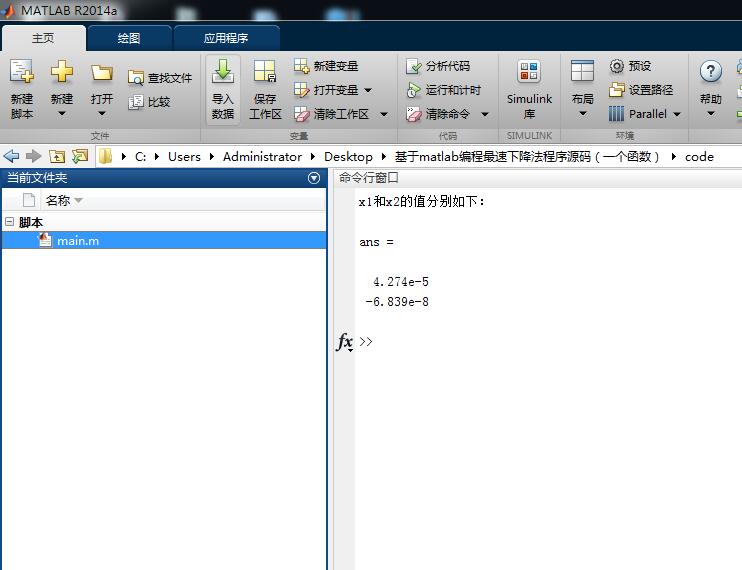The image size is (742, 570).
Task: Click Import Data (导入数据) icon
Action: (x=223, y=71)
